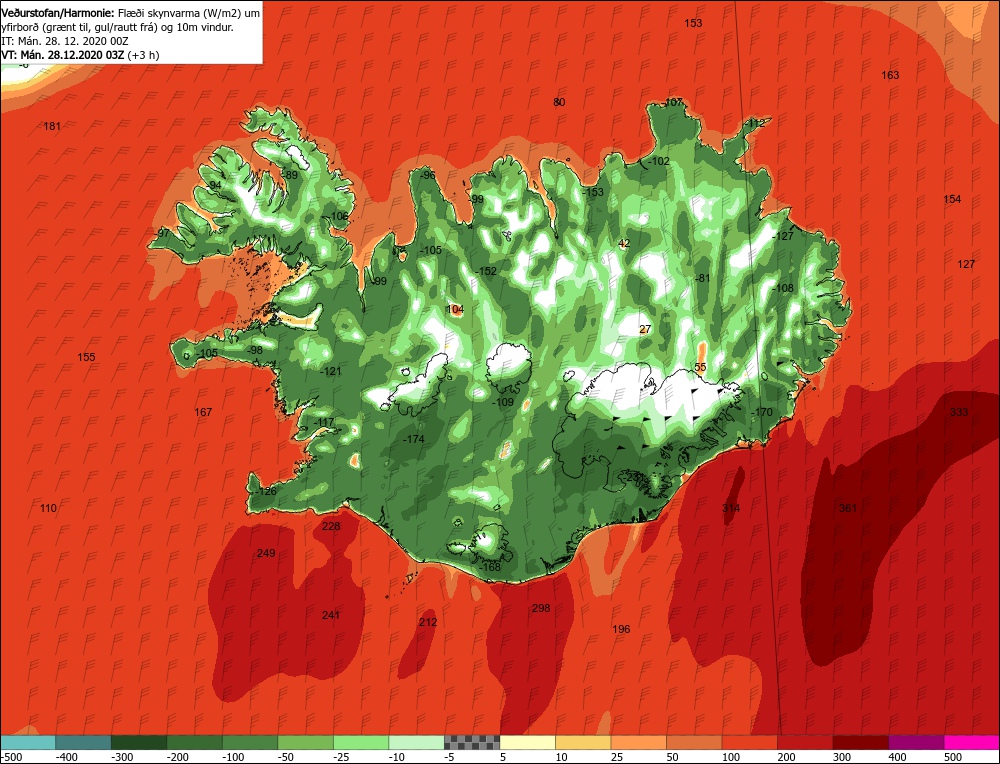Select the valid time line 'VT: Mán. 28.12.2020 03Z'
The image size is (1000, 764).
tap(62, 55)
